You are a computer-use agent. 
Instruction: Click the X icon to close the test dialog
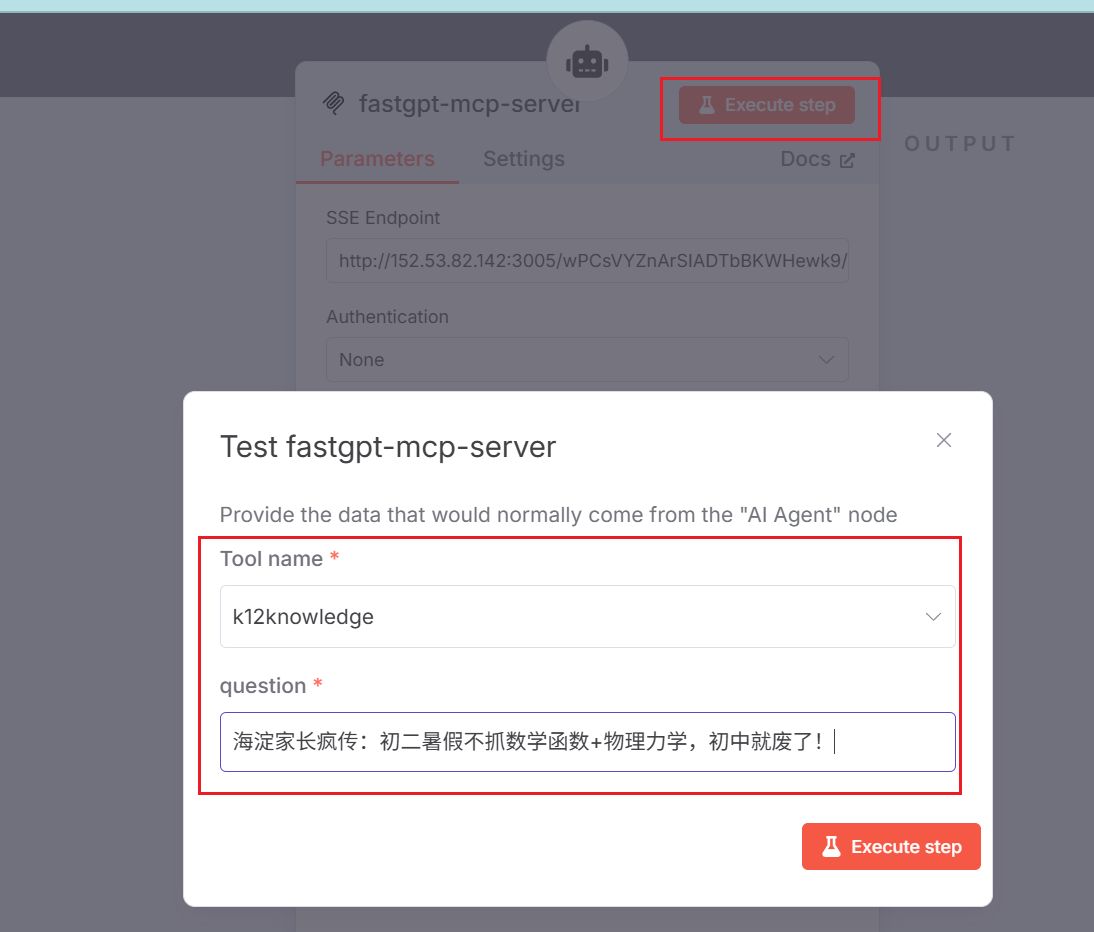(943, 439)
